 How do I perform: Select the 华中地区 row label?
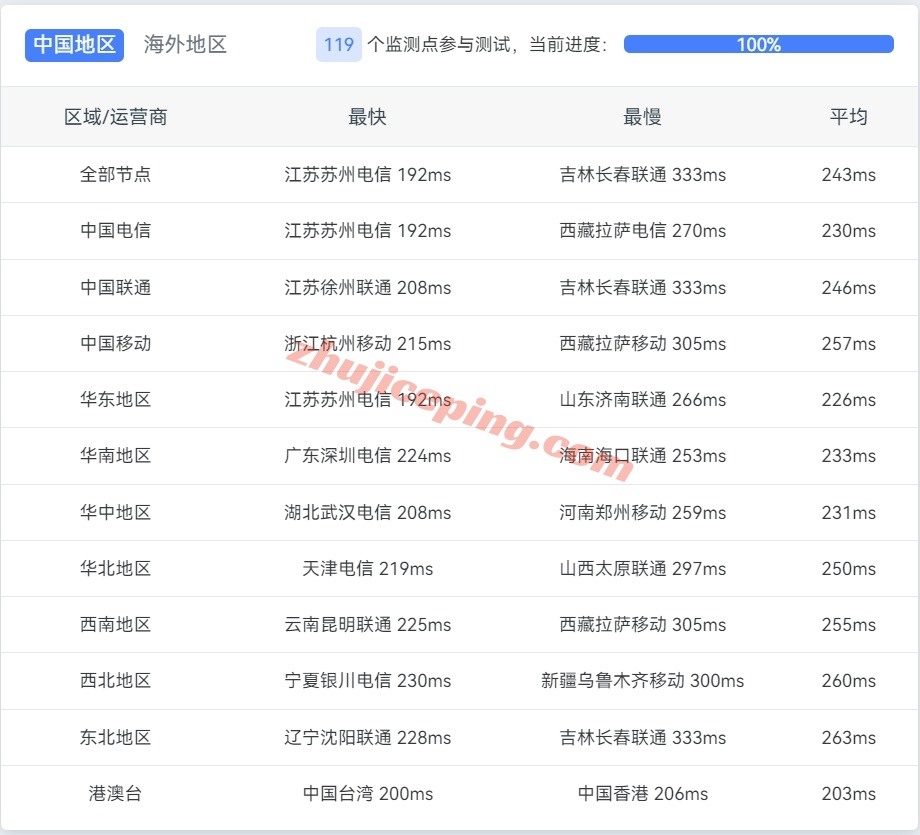116,512
